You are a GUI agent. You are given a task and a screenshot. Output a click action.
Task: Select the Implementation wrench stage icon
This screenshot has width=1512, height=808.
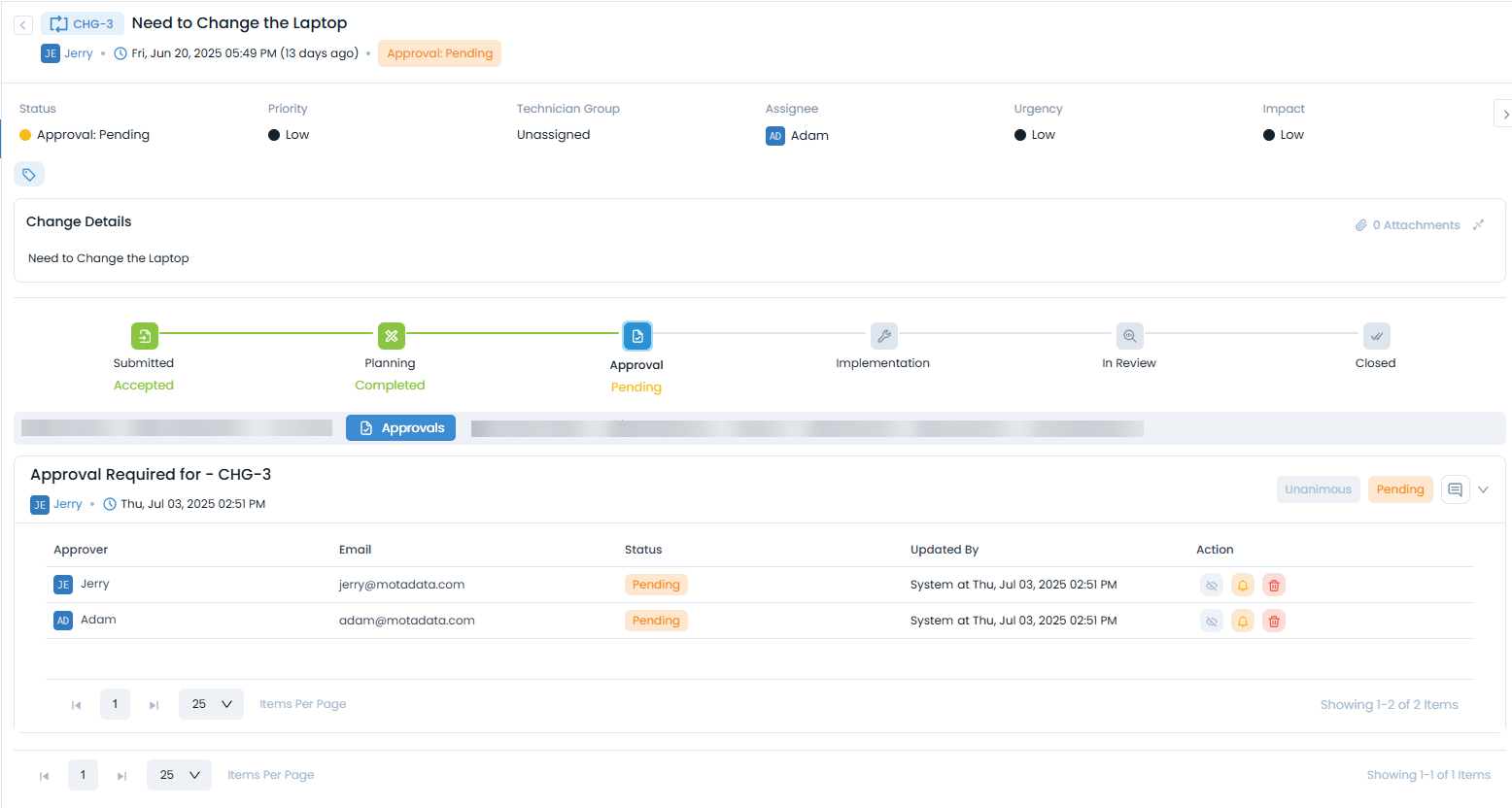pos(883,336)
